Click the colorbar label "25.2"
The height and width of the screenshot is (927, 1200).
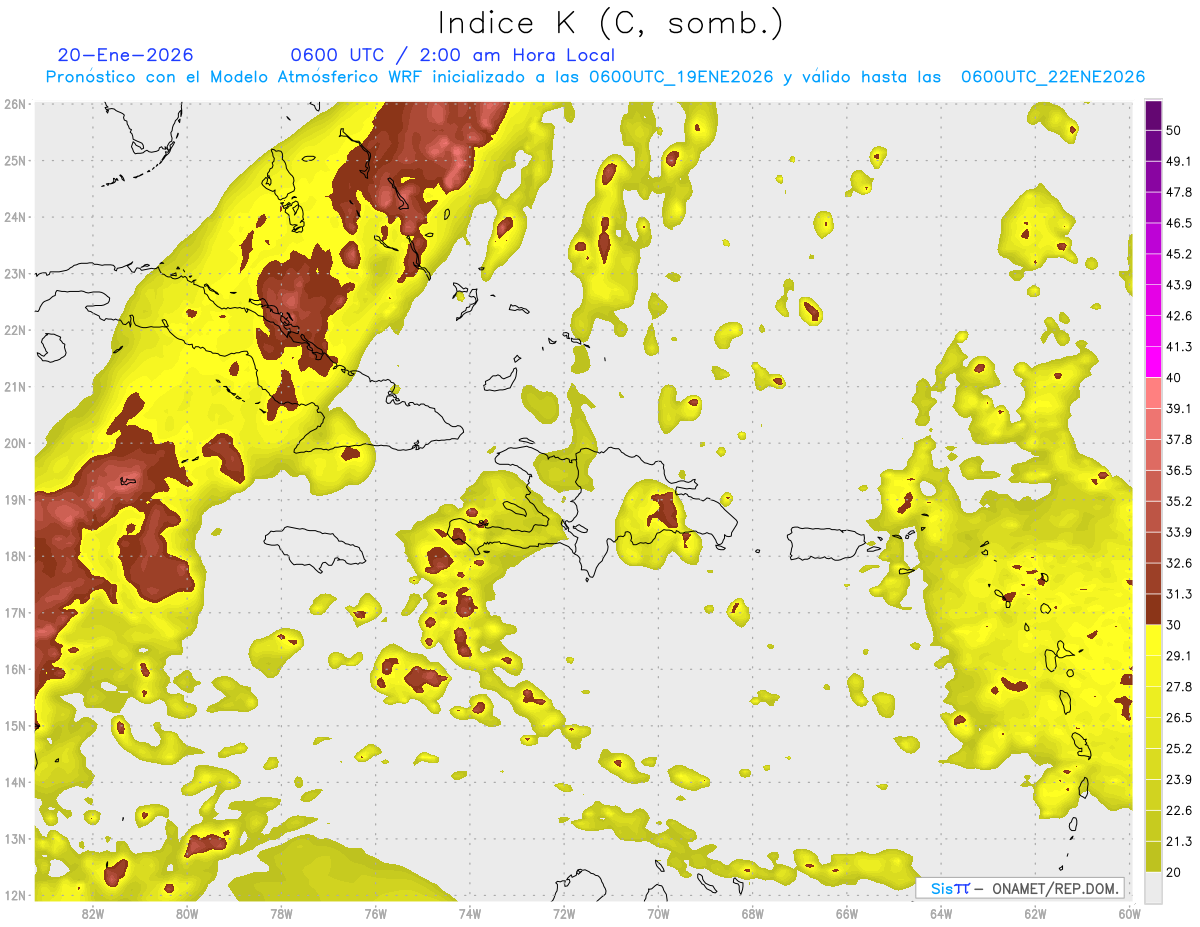(x=1178, y=749)
